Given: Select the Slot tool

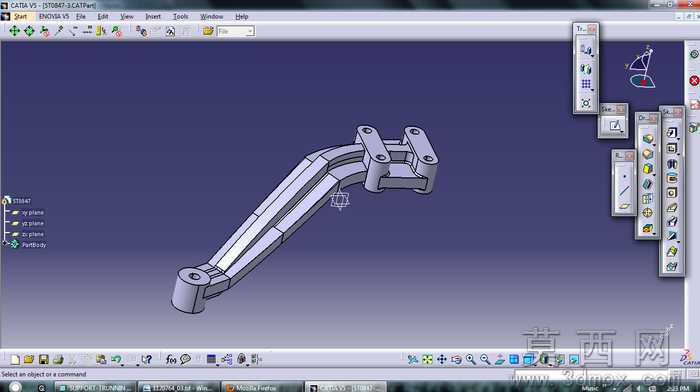Looking at the screenshot, I should pyautogui.click(x=671, y=222).
